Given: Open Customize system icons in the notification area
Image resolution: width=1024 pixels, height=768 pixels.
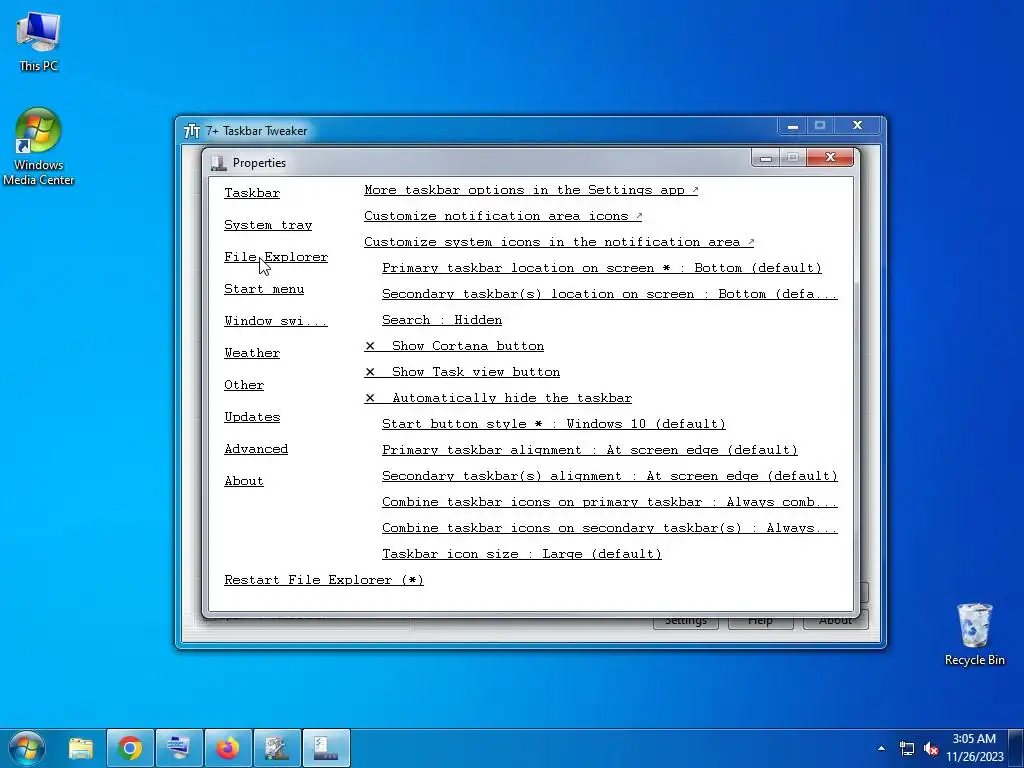Looking at the screenshot, I should (559, 242).
